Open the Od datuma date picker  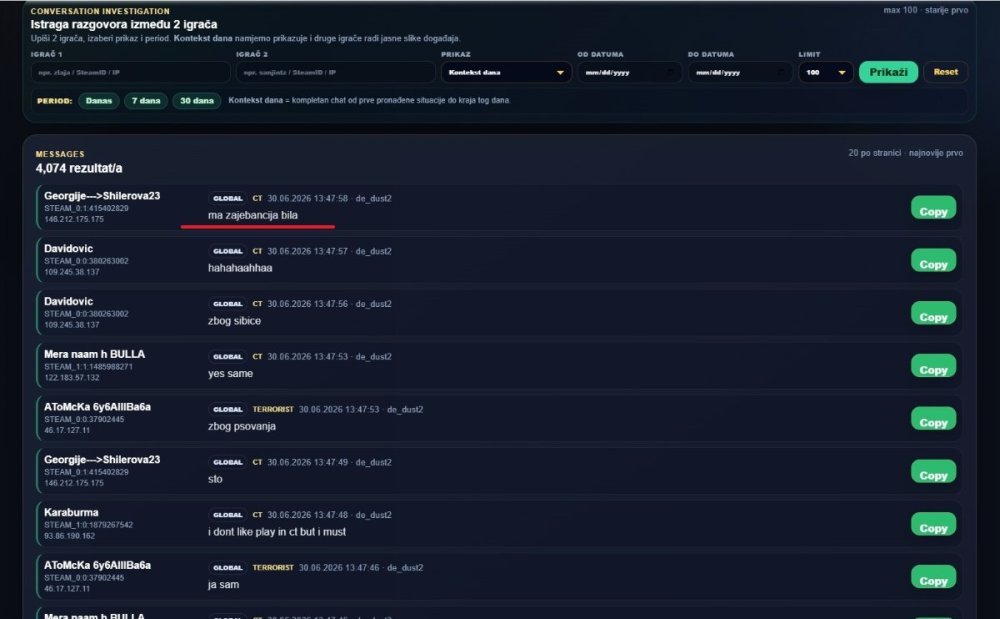629,72
